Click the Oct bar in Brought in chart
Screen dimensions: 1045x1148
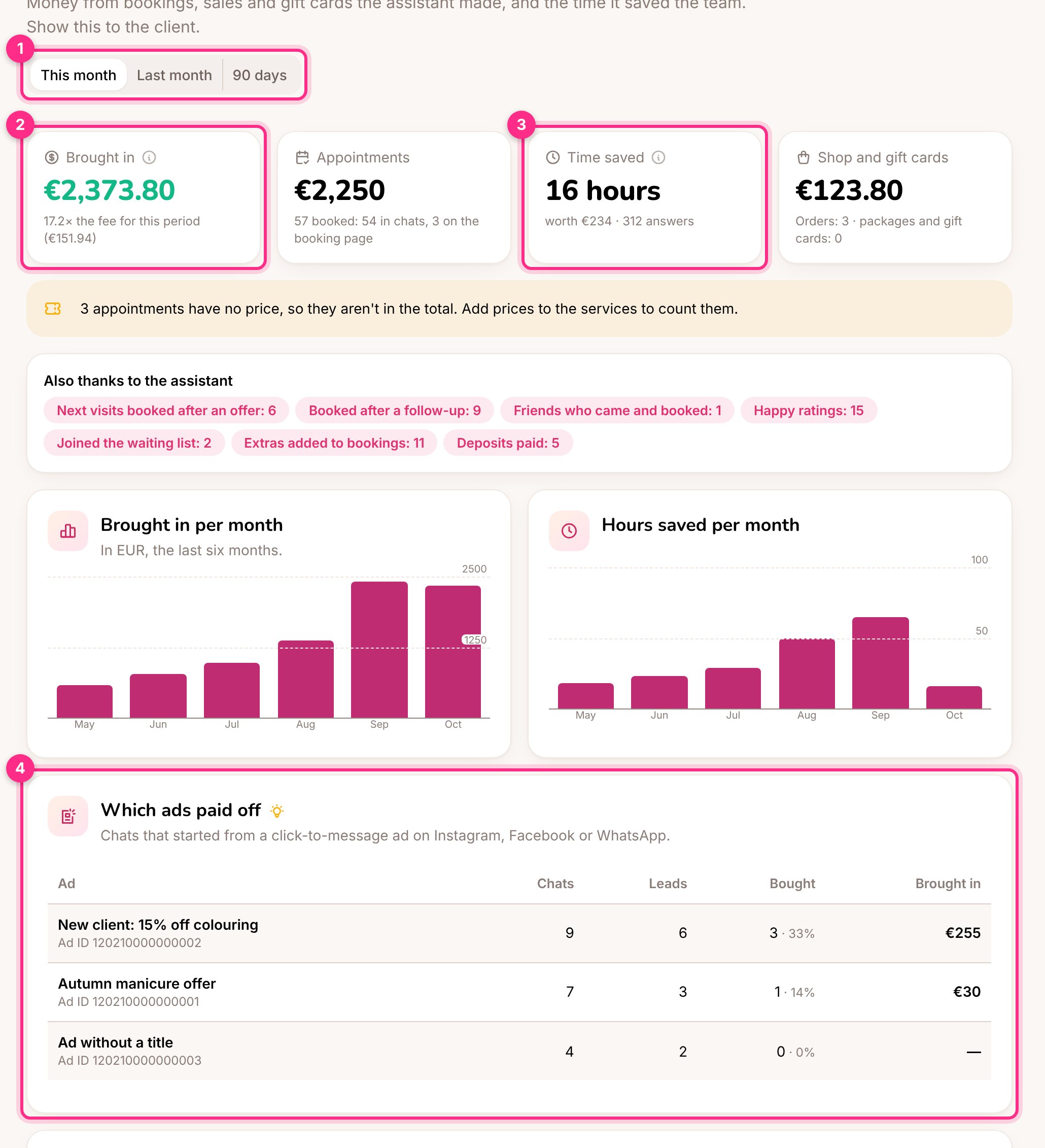coord(453,652)
